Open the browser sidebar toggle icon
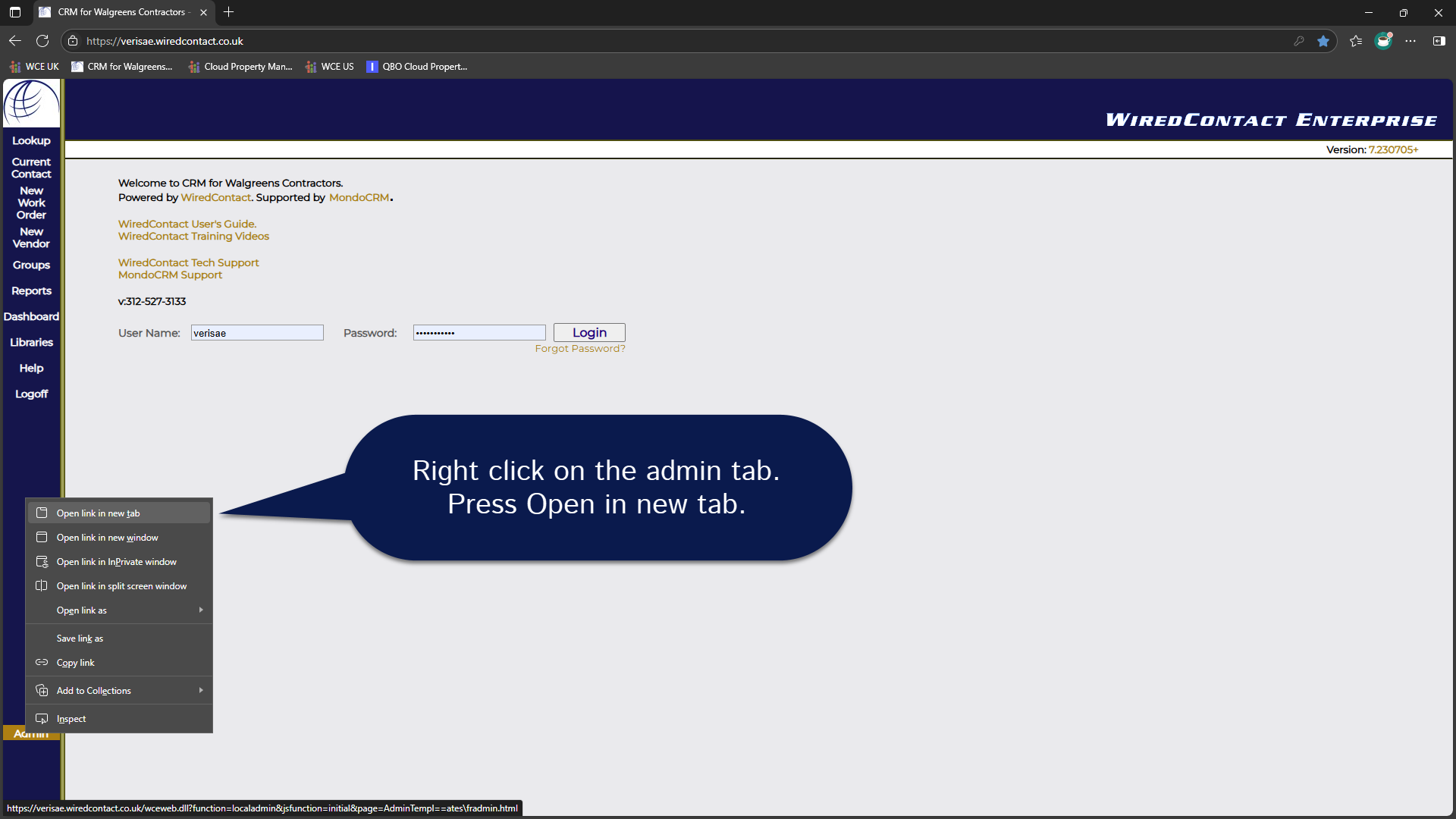 tap(1439, 41)
